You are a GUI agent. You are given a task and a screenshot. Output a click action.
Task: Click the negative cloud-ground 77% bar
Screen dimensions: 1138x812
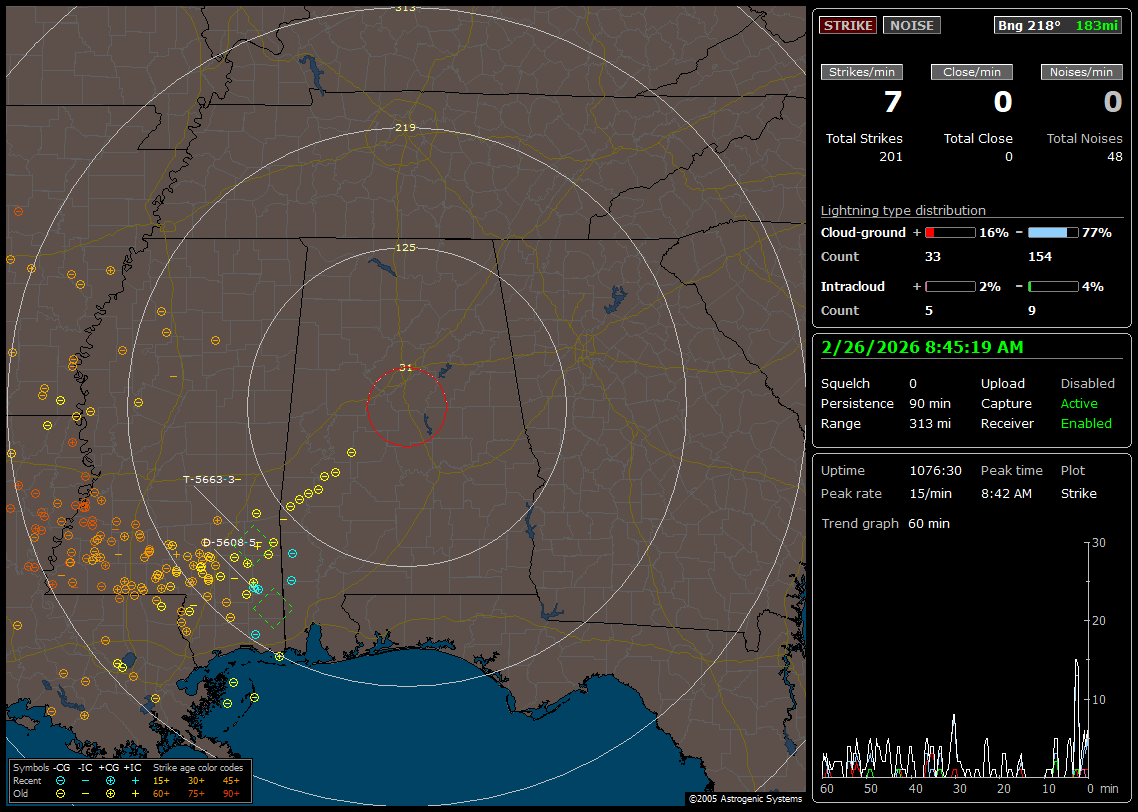coord(1053,232)
